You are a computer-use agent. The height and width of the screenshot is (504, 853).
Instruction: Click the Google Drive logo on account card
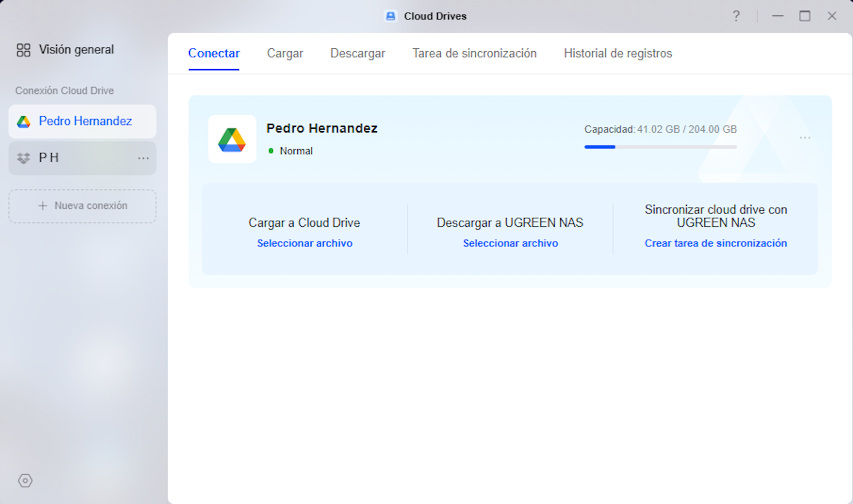tap(232, 139)
